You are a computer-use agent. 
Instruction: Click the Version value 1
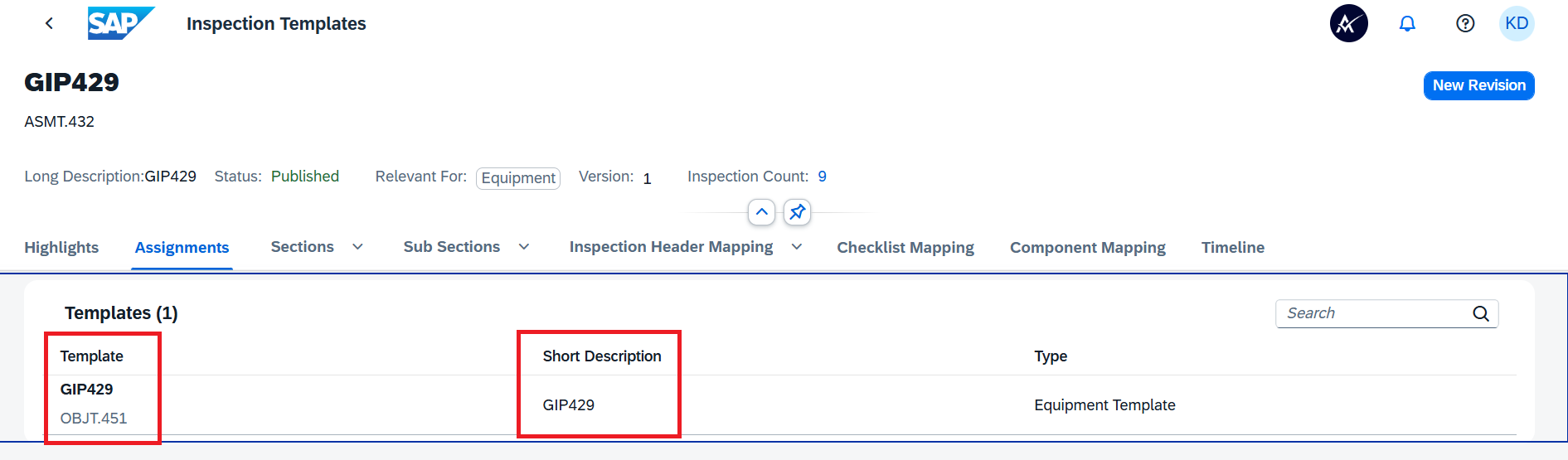pyautogui.click(x=647, y=178)
